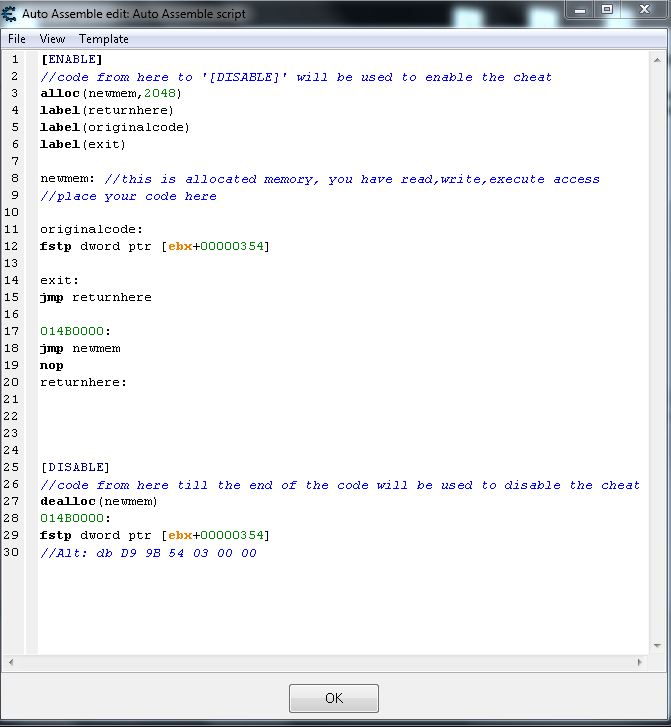The height and width of the screenshot is (727, 671).
Task: Maximize the Auto Assemble window
Action: coord(607,10)
